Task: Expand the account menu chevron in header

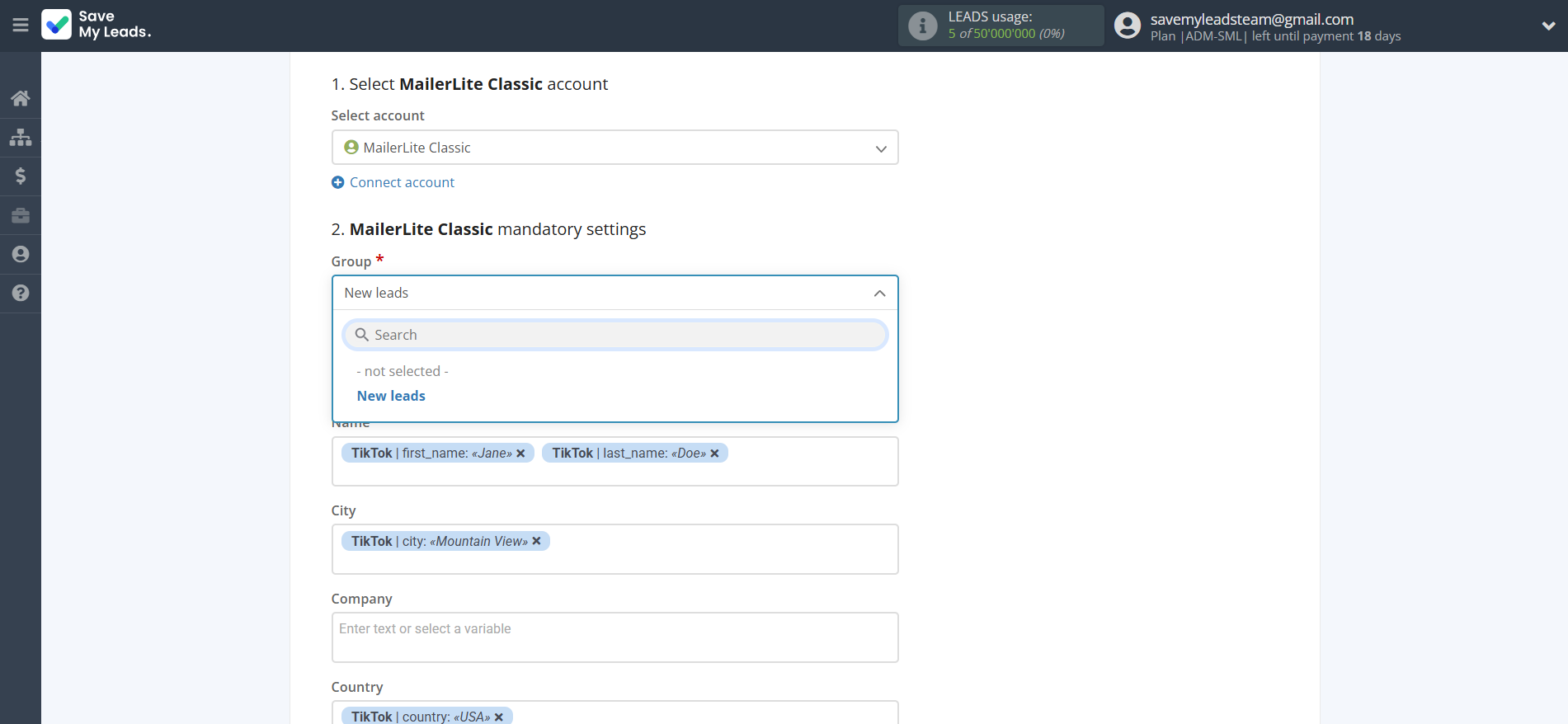Action: [x=1548, y=26]
